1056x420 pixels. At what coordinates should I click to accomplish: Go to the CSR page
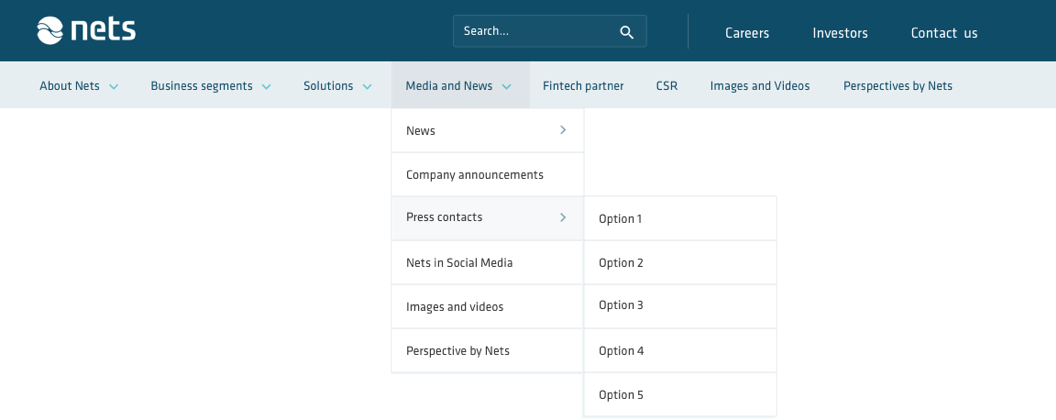click(667, 85)
